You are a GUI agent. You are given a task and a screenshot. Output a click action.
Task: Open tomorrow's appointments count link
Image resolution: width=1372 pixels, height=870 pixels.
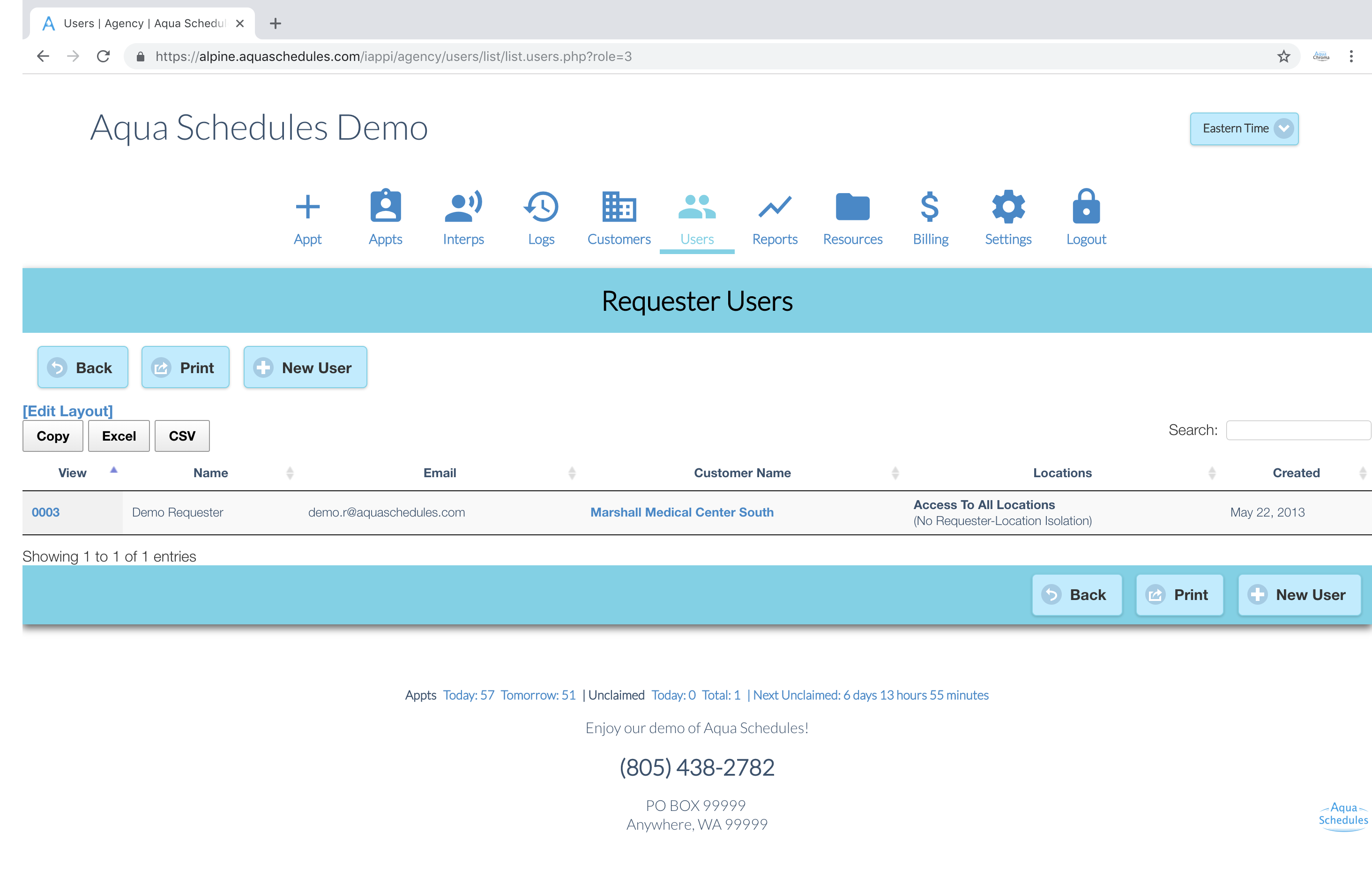point(538,695)
